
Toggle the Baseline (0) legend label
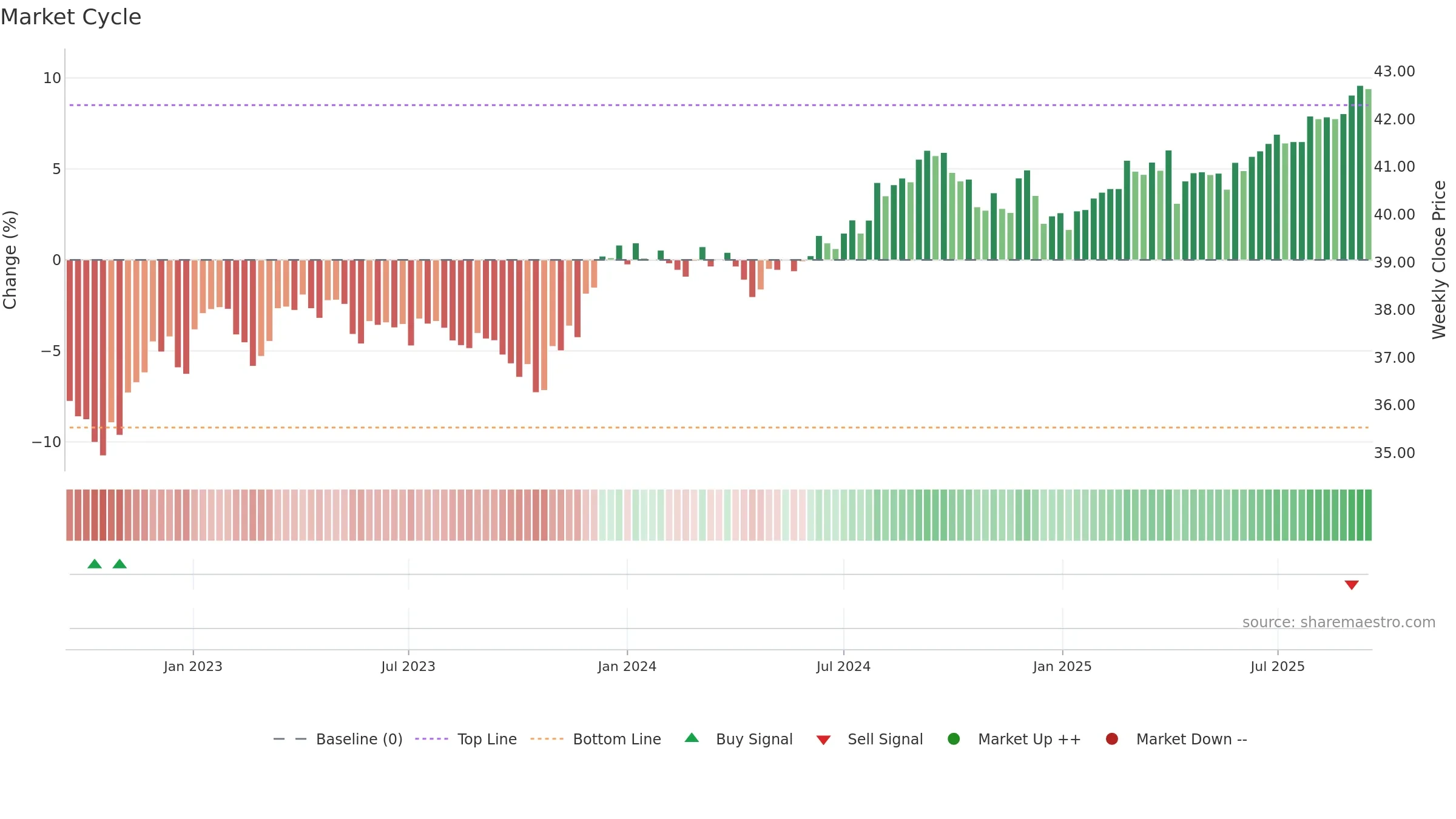click(x=359, y=739)
